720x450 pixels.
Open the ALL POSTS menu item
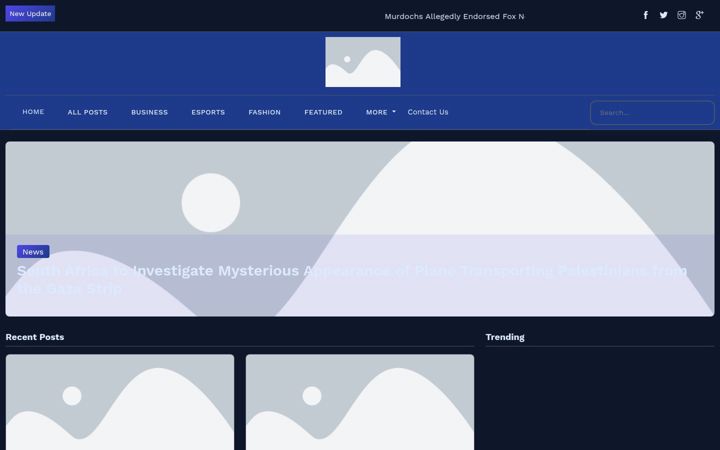click(x=88, y=112)
